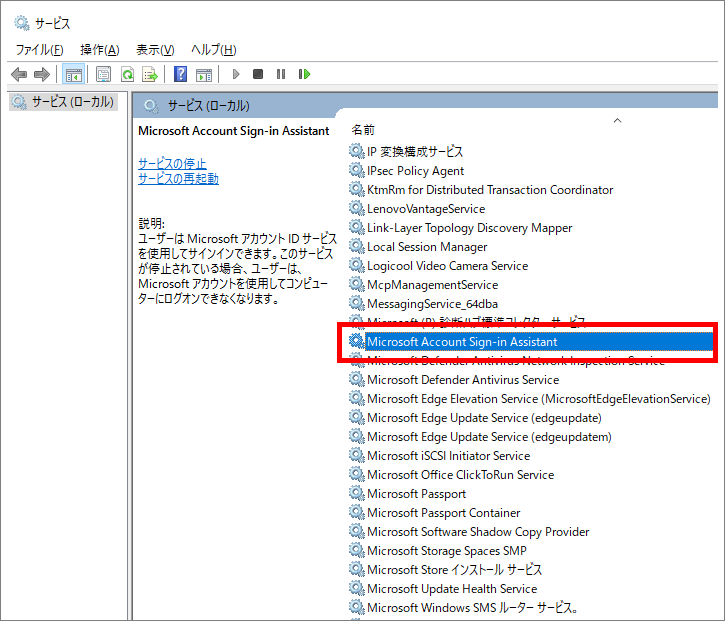Image resolution: width=725 pixels, height=621 pixels.
Task: Click the Stop service square icon
Action: pos(258,74)
